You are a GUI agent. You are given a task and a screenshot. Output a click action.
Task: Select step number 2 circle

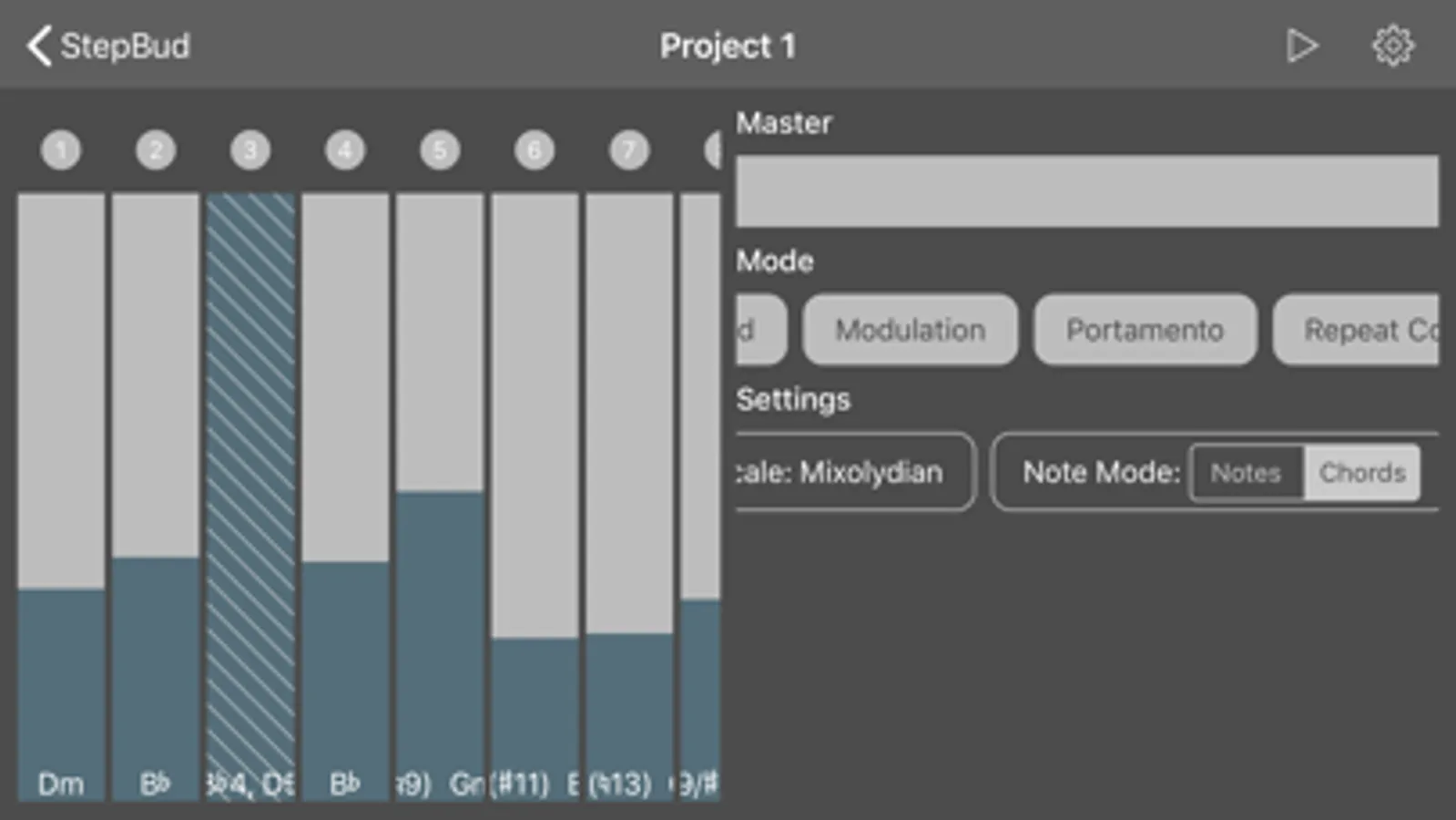pos(156,150)
